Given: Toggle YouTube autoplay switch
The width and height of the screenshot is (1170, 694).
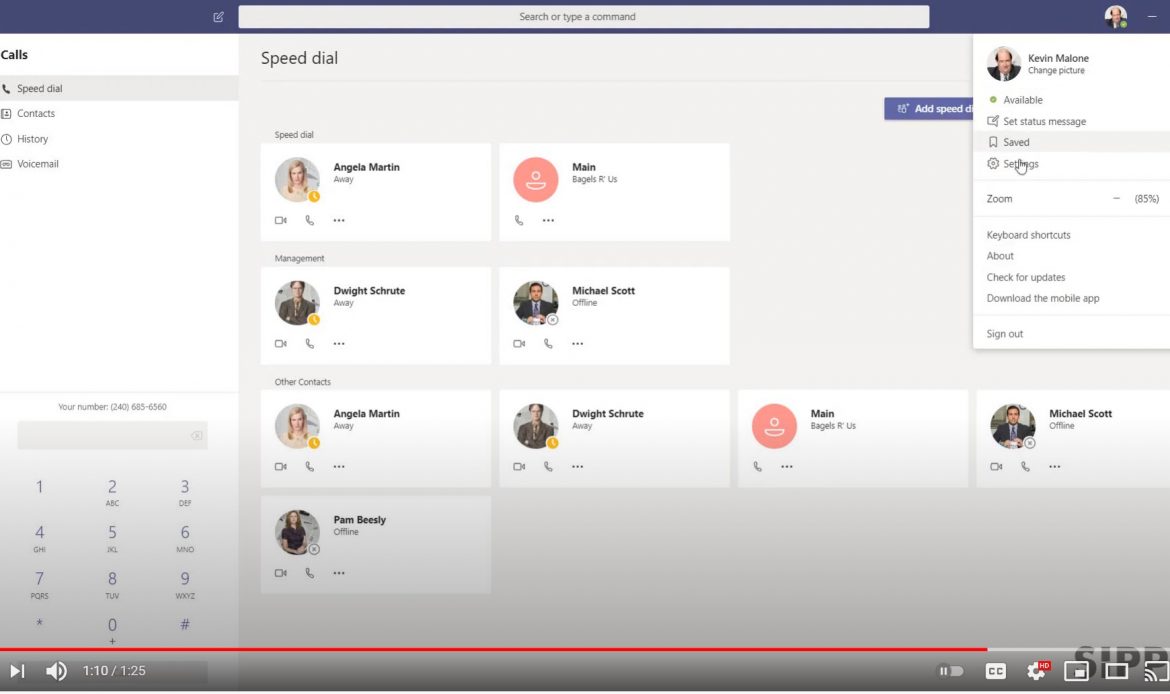Looking at the screenshot, I should [x=950, y=671].
